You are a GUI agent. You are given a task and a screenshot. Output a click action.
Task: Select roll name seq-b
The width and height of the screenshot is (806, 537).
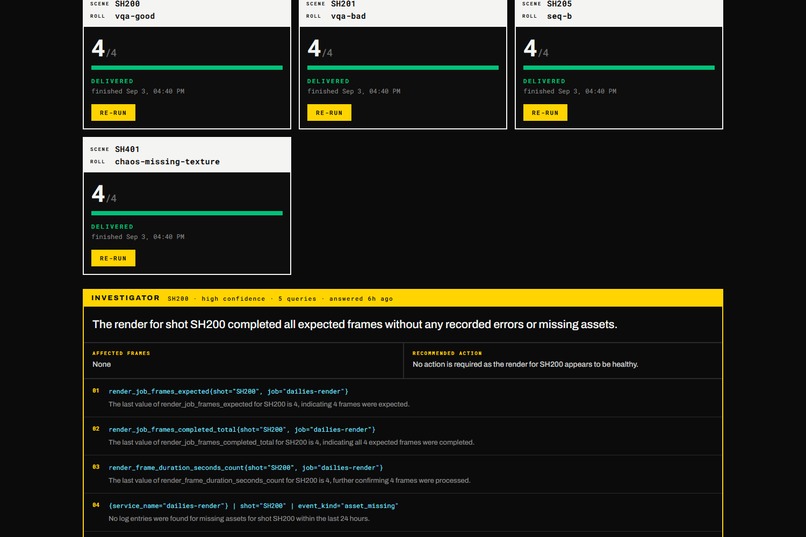pos(559,16)
